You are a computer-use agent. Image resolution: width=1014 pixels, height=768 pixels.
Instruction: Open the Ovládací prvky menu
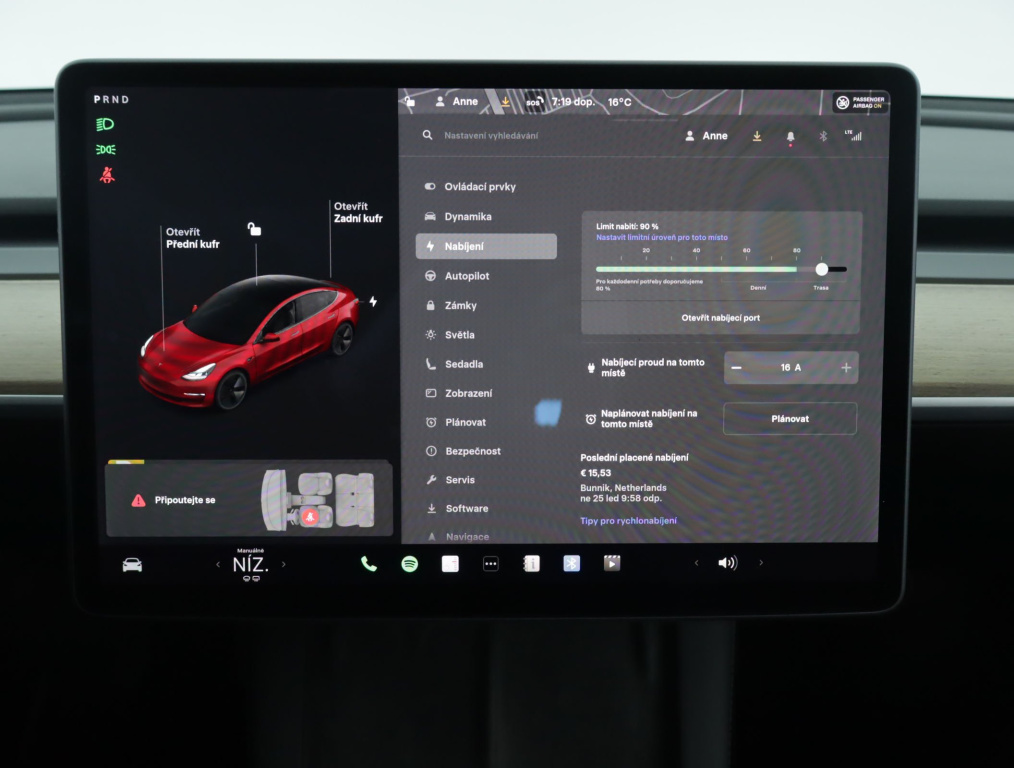(x=486, y=187)
